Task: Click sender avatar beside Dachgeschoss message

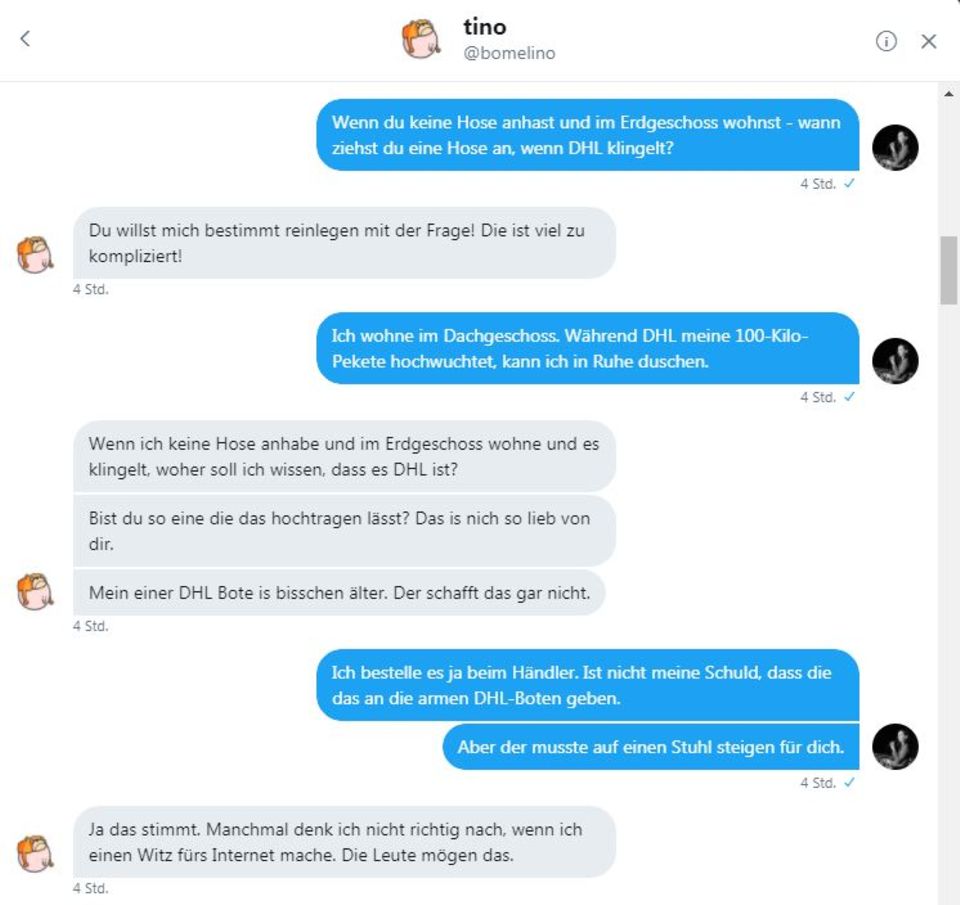Action: point(895,361)
